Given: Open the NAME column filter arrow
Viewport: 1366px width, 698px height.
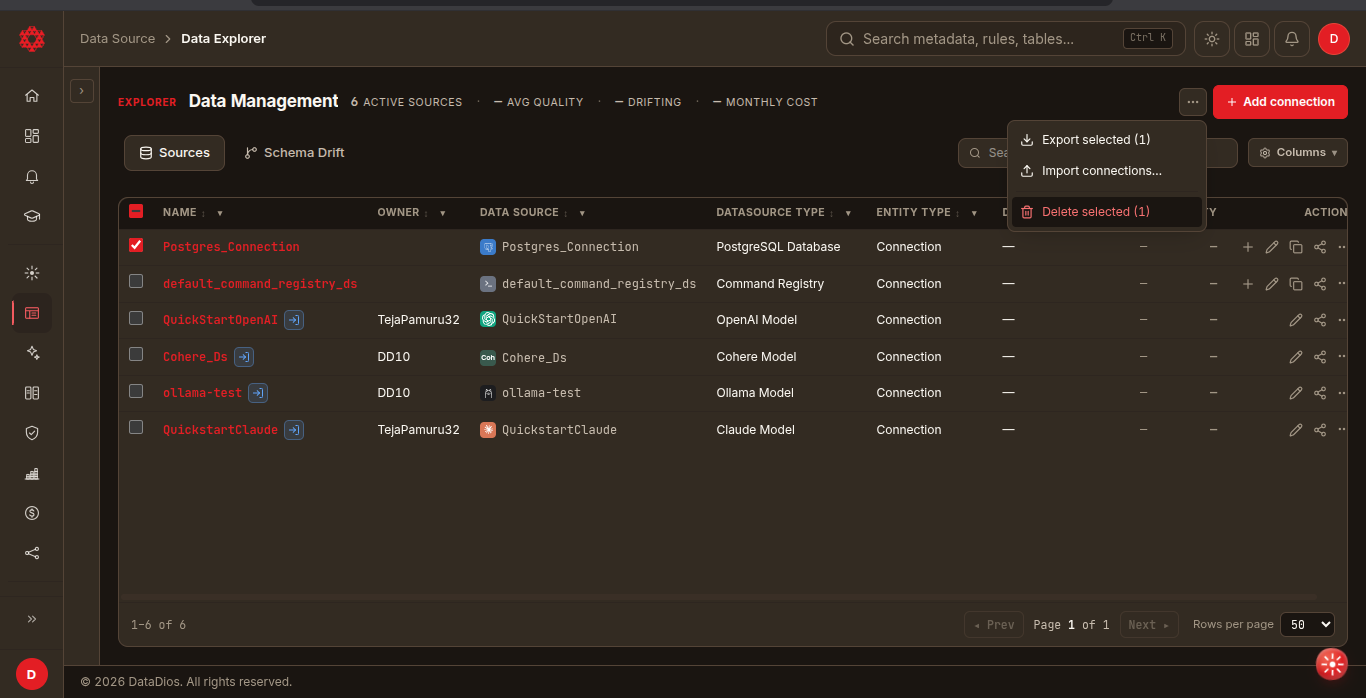Looking at the screenshot, I should click(x=220, y=213).
